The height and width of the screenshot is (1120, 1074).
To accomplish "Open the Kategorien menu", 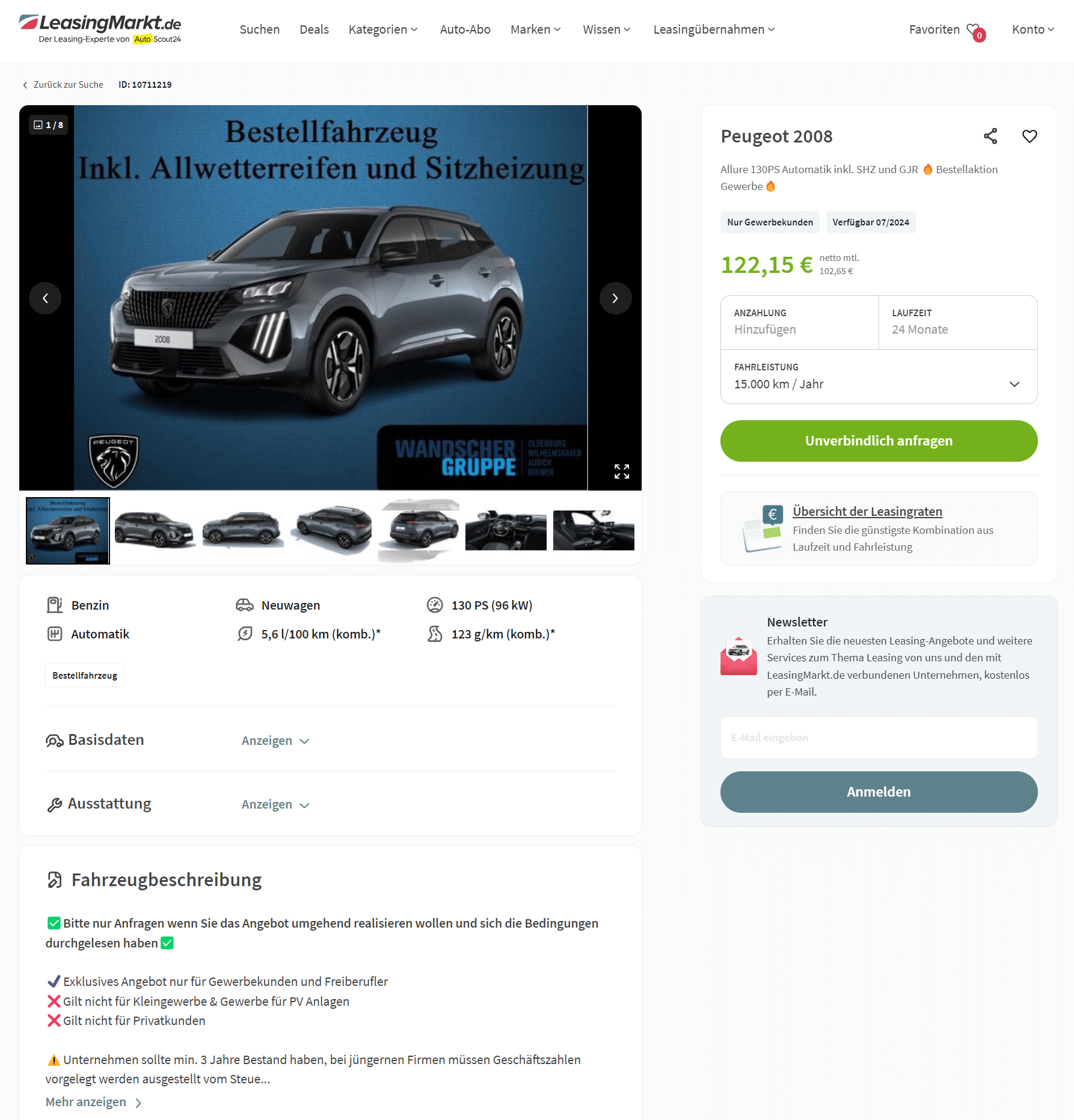I will pos(383,29).
